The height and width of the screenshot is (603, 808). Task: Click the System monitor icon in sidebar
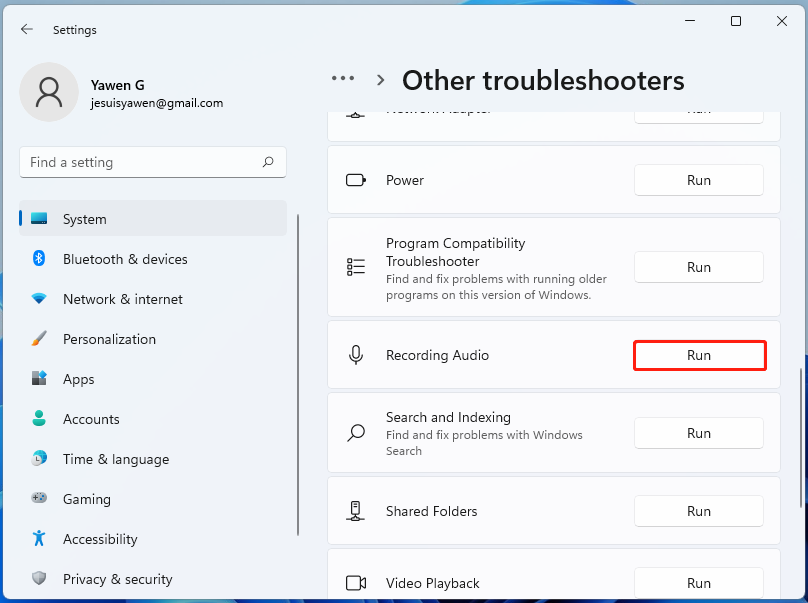click(x=39, y=219)
